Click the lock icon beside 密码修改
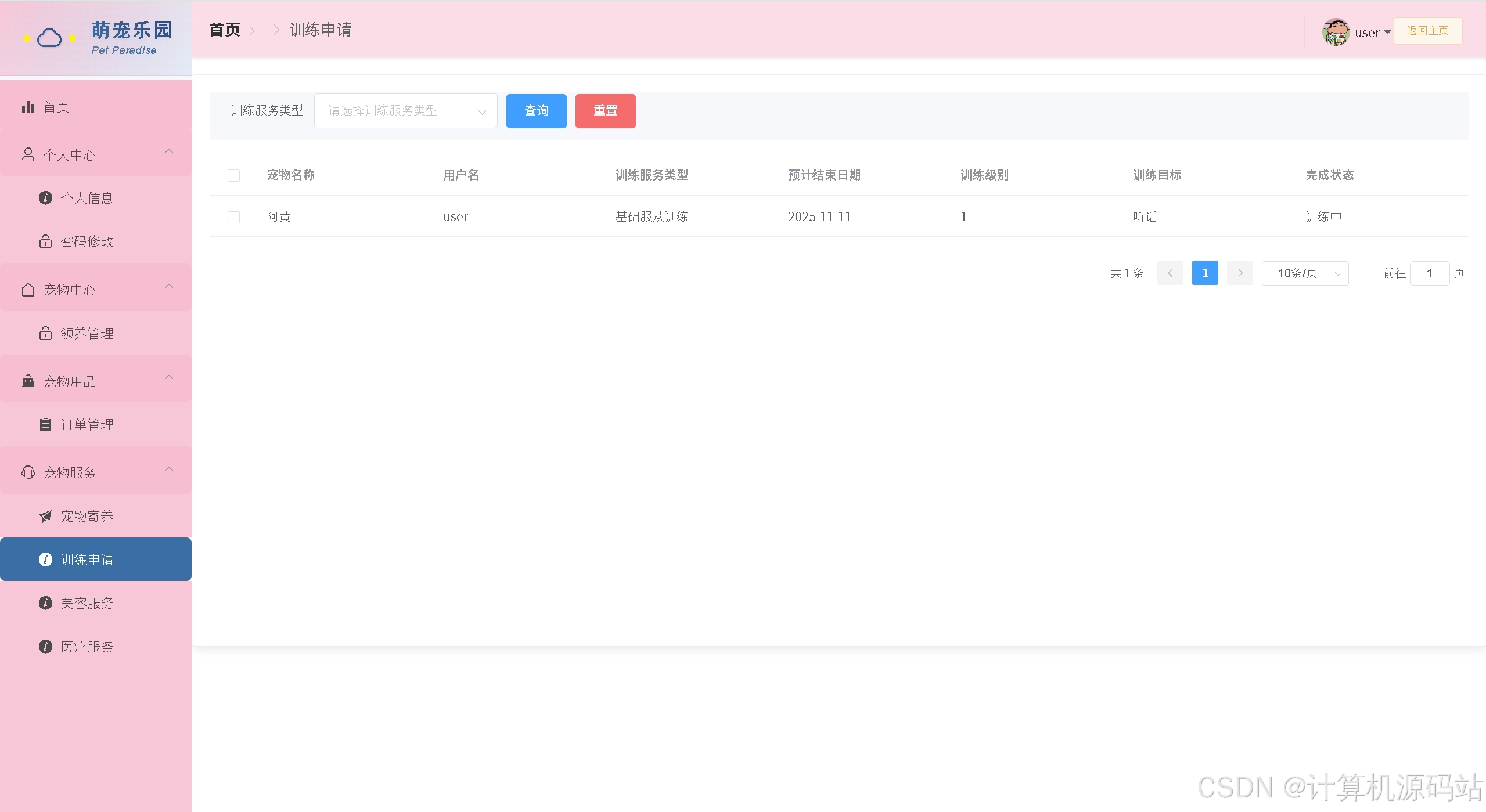 click(45, 241)
